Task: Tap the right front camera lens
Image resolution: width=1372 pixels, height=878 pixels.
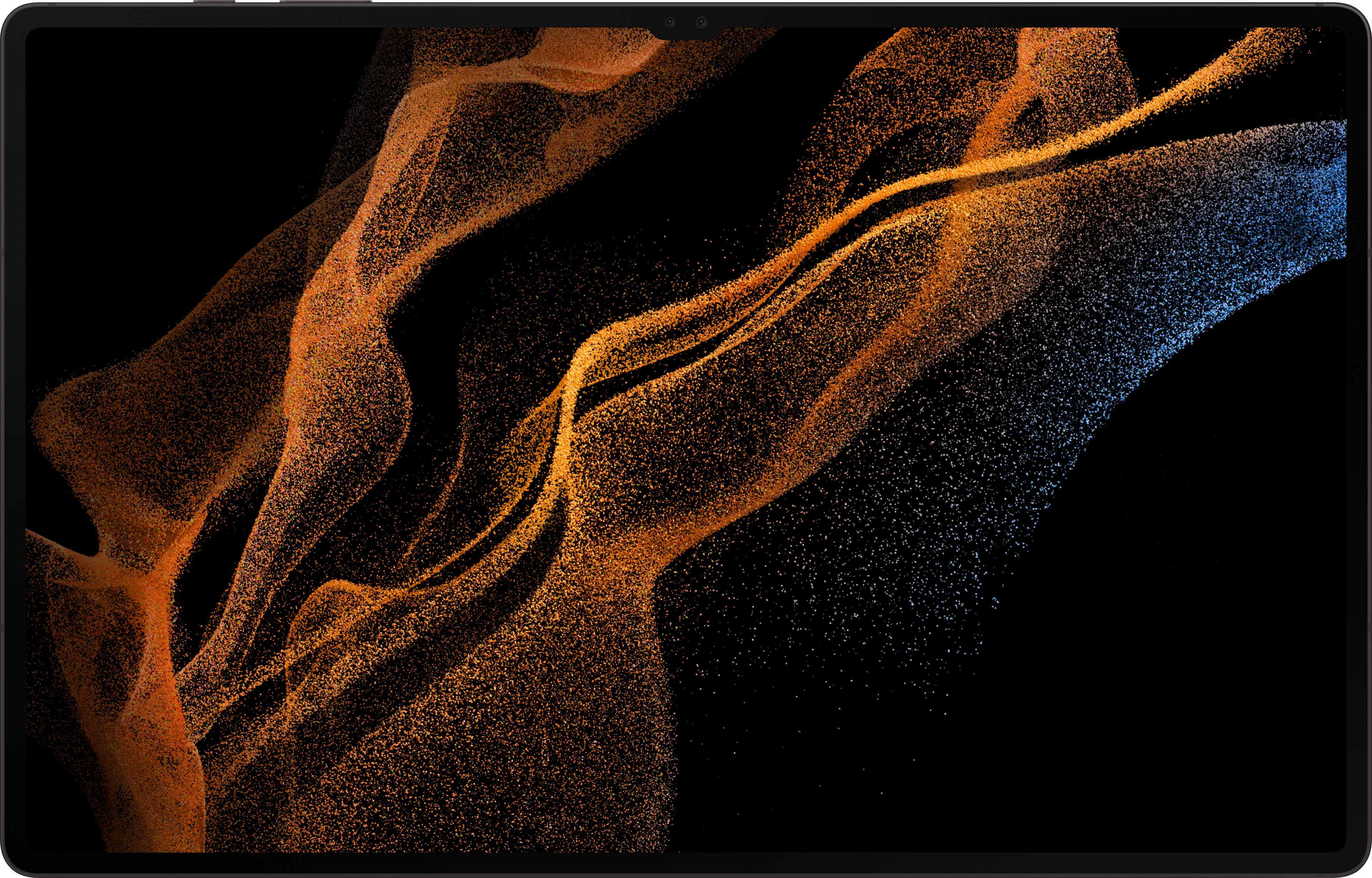Action: tap(702, 22)
